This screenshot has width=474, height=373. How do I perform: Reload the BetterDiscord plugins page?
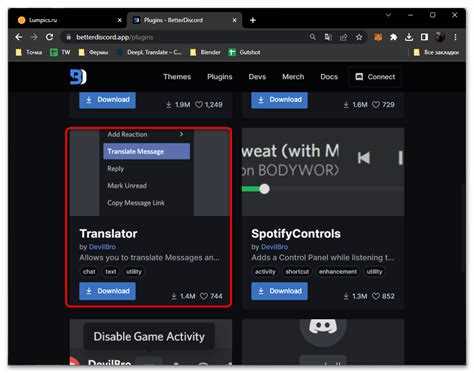click(50, 37)
